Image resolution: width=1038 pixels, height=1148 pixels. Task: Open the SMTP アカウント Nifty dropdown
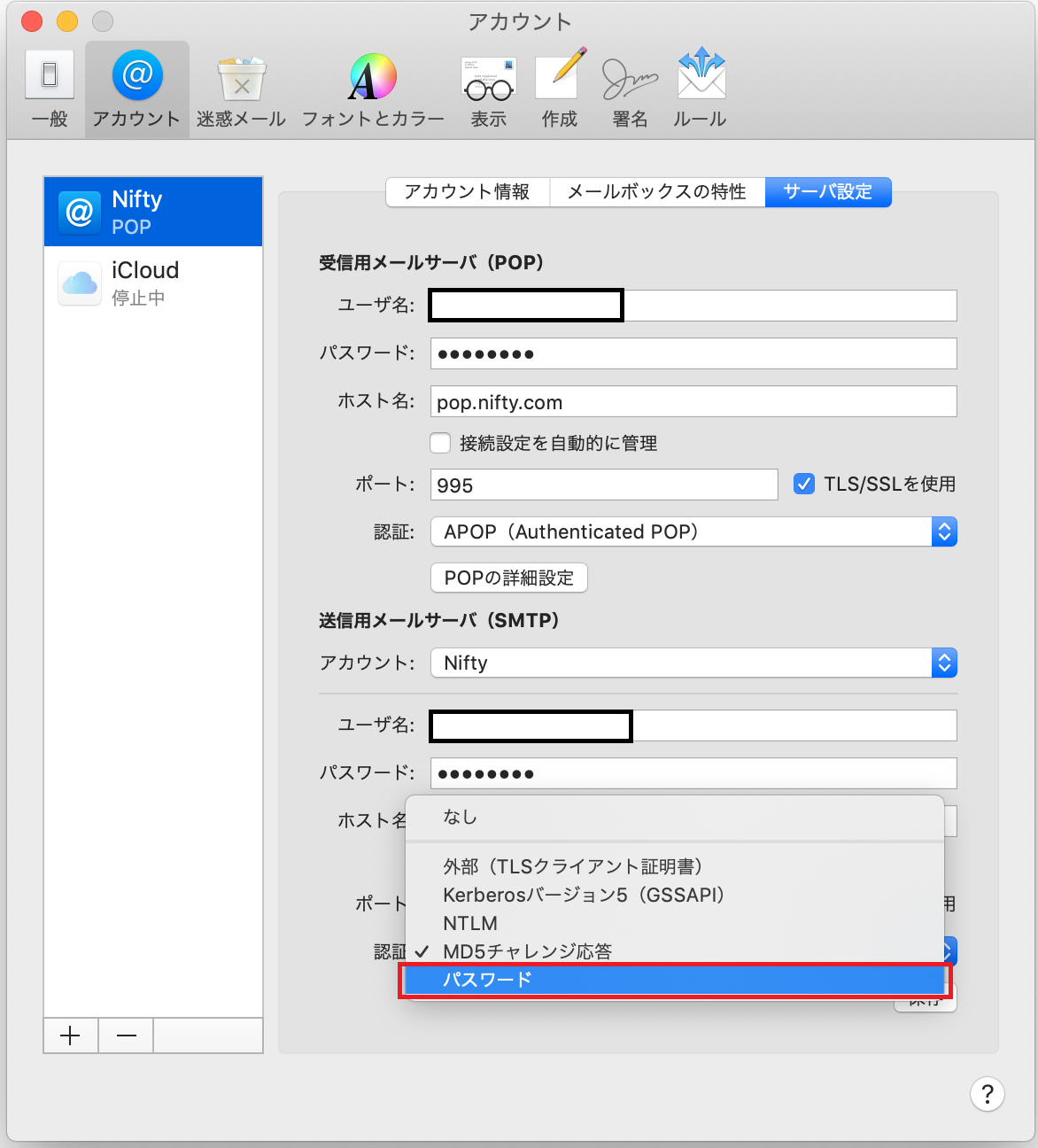[x=693, y=663]
